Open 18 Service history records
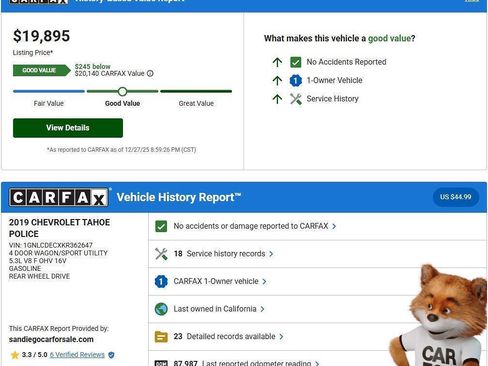 point(219,254)
